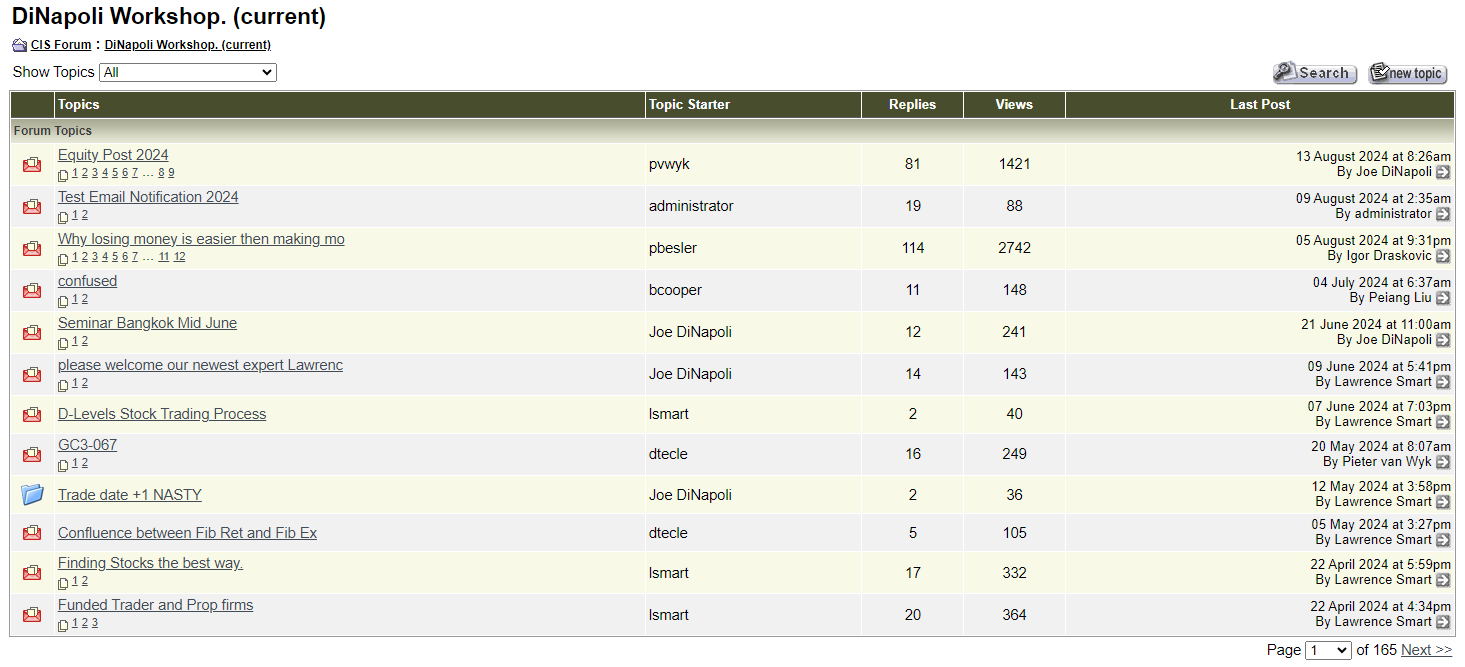Click topic starter bcooper

pos(675,290)
